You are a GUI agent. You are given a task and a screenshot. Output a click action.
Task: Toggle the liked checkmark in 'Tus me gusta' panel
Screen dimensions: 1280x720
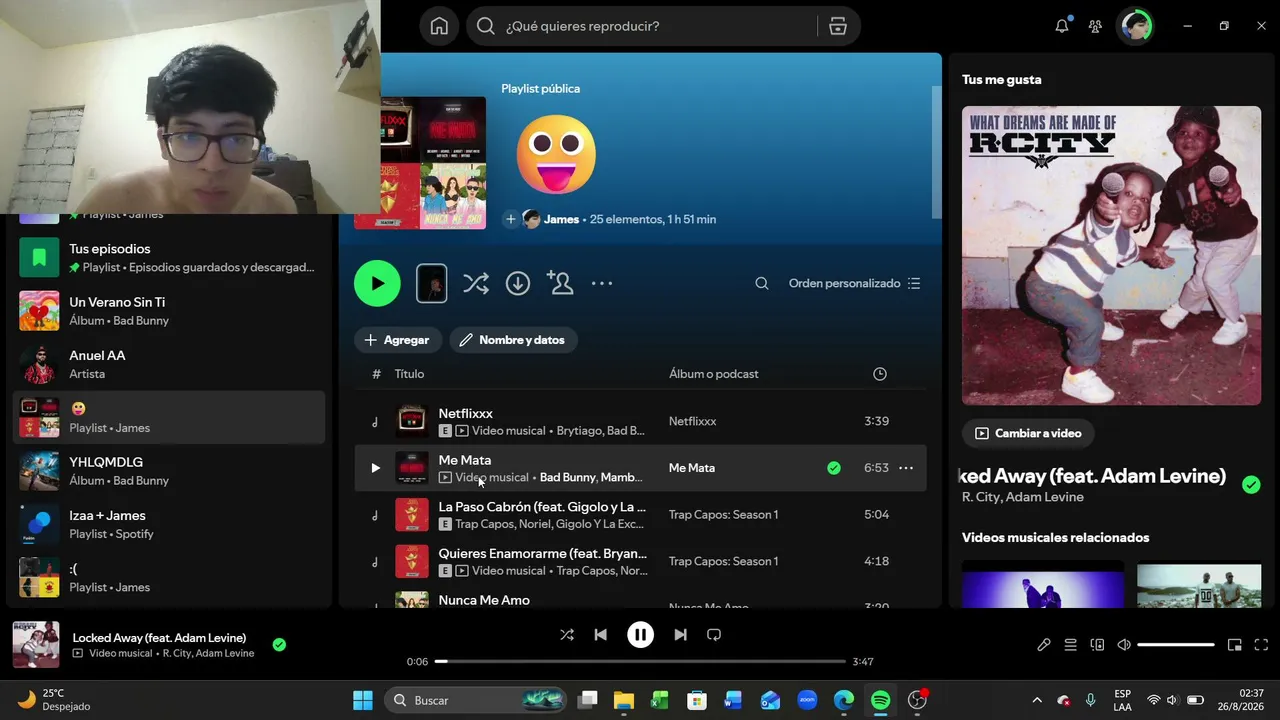coord(1251,485)
